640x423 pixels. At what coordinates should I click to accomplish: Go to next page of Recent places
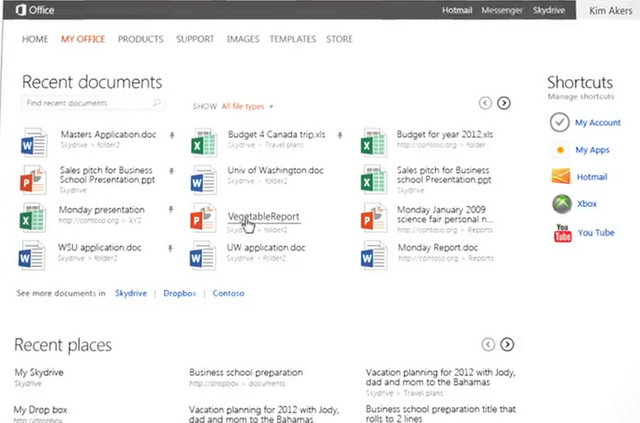click(x=507, y=344)
